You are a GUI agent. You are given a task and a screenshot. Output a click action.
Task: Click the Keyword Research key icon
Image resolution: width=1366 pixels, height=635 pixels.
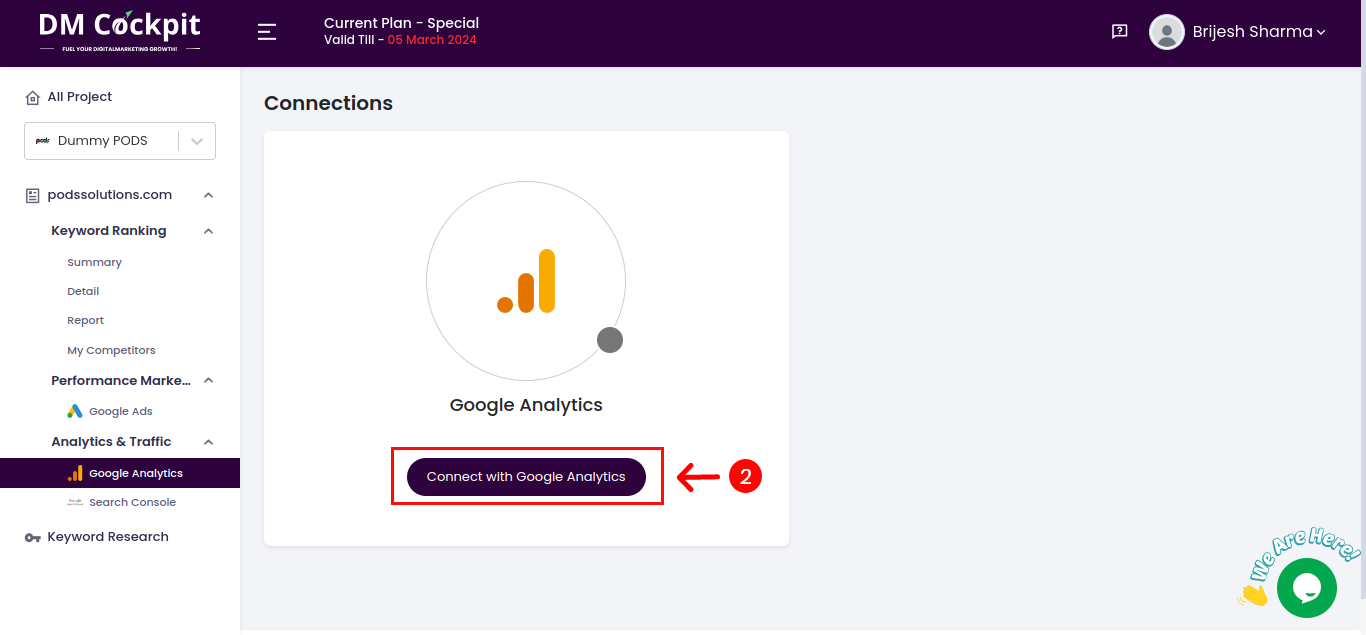[x=31, y=536]
